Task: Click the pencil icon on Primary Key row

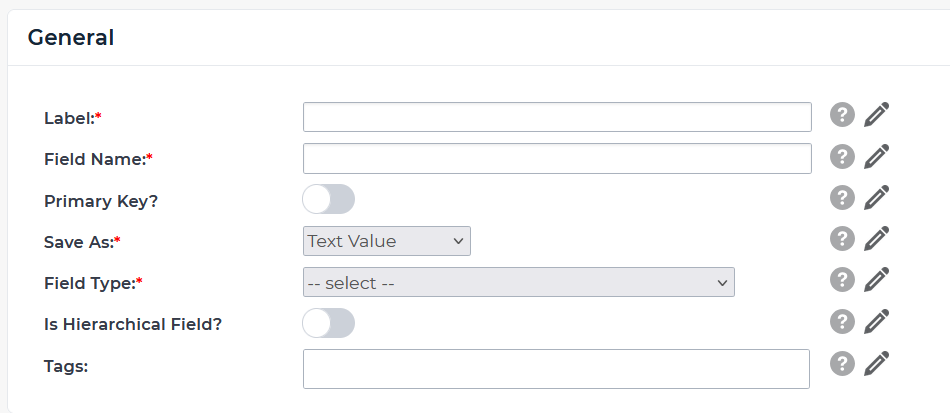Action: coord(877,198)
